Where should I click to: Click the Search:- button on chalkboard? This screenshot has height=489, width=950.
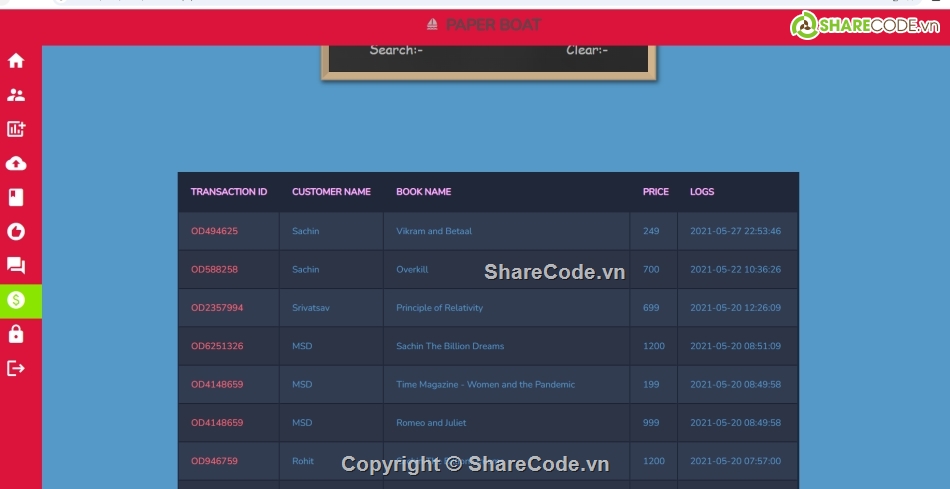(396, 50)
